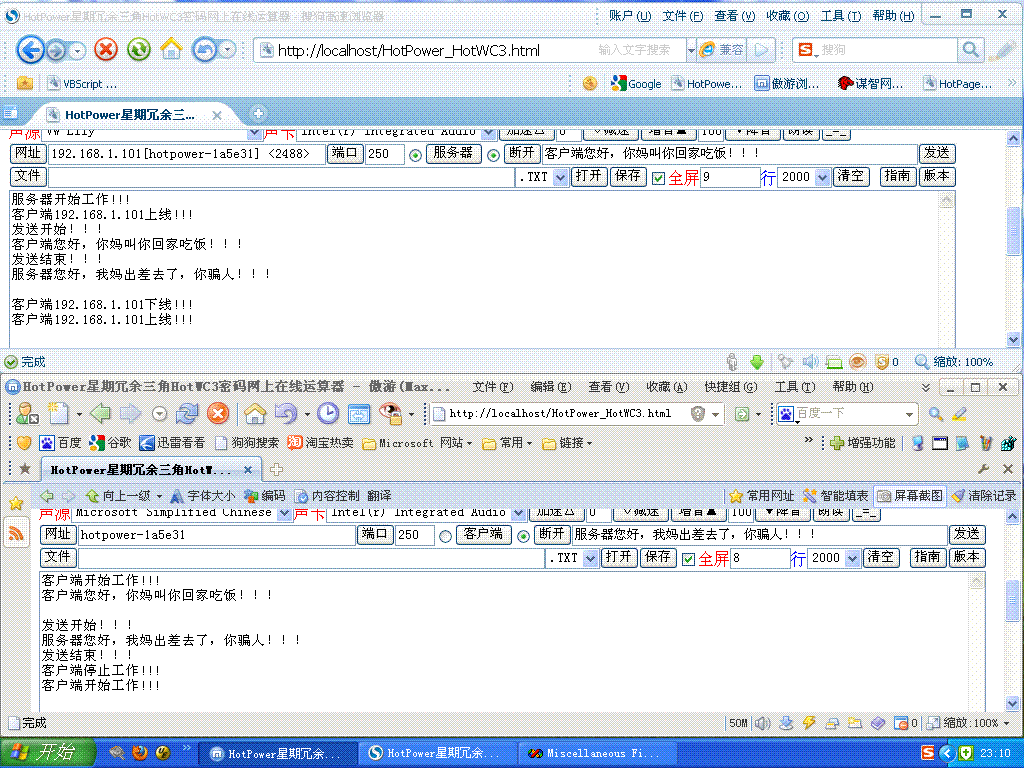Click the speaker icon in Sogou status bar

point(810,362)
